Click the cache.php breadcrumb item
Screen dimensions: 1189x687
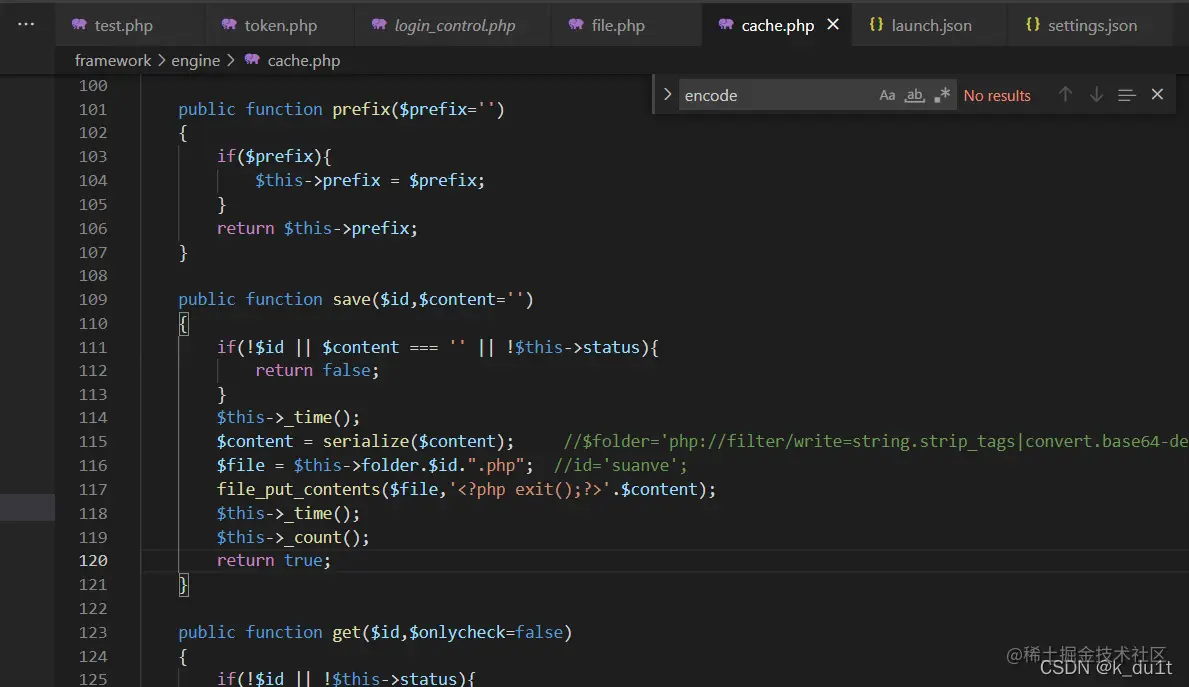coord(303,61)
